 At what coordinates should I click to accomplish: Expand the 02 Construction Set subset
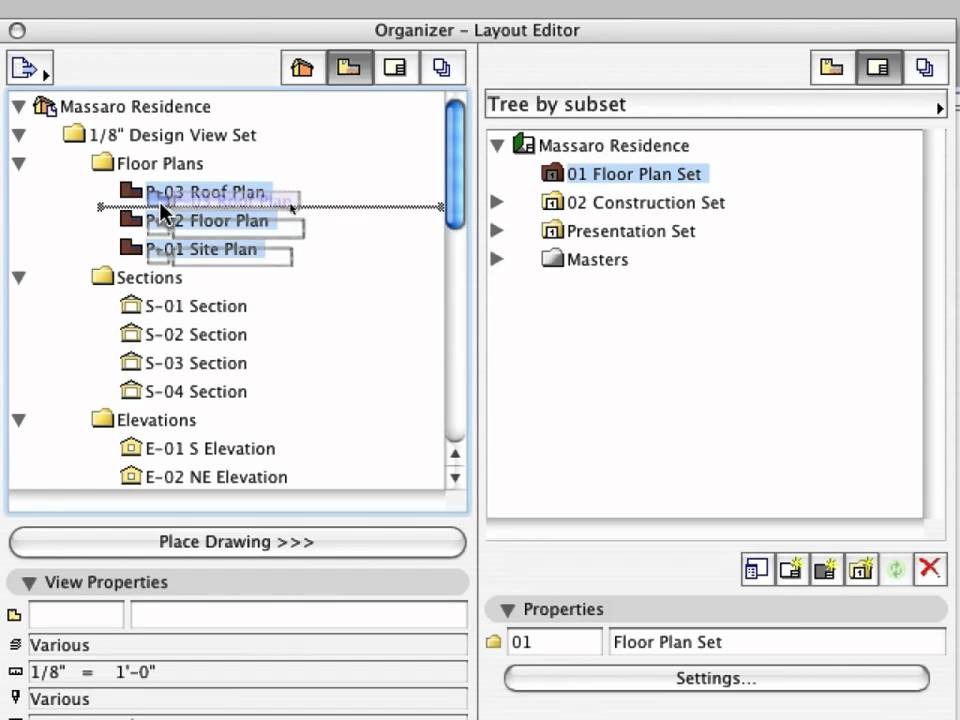[497, 202]
